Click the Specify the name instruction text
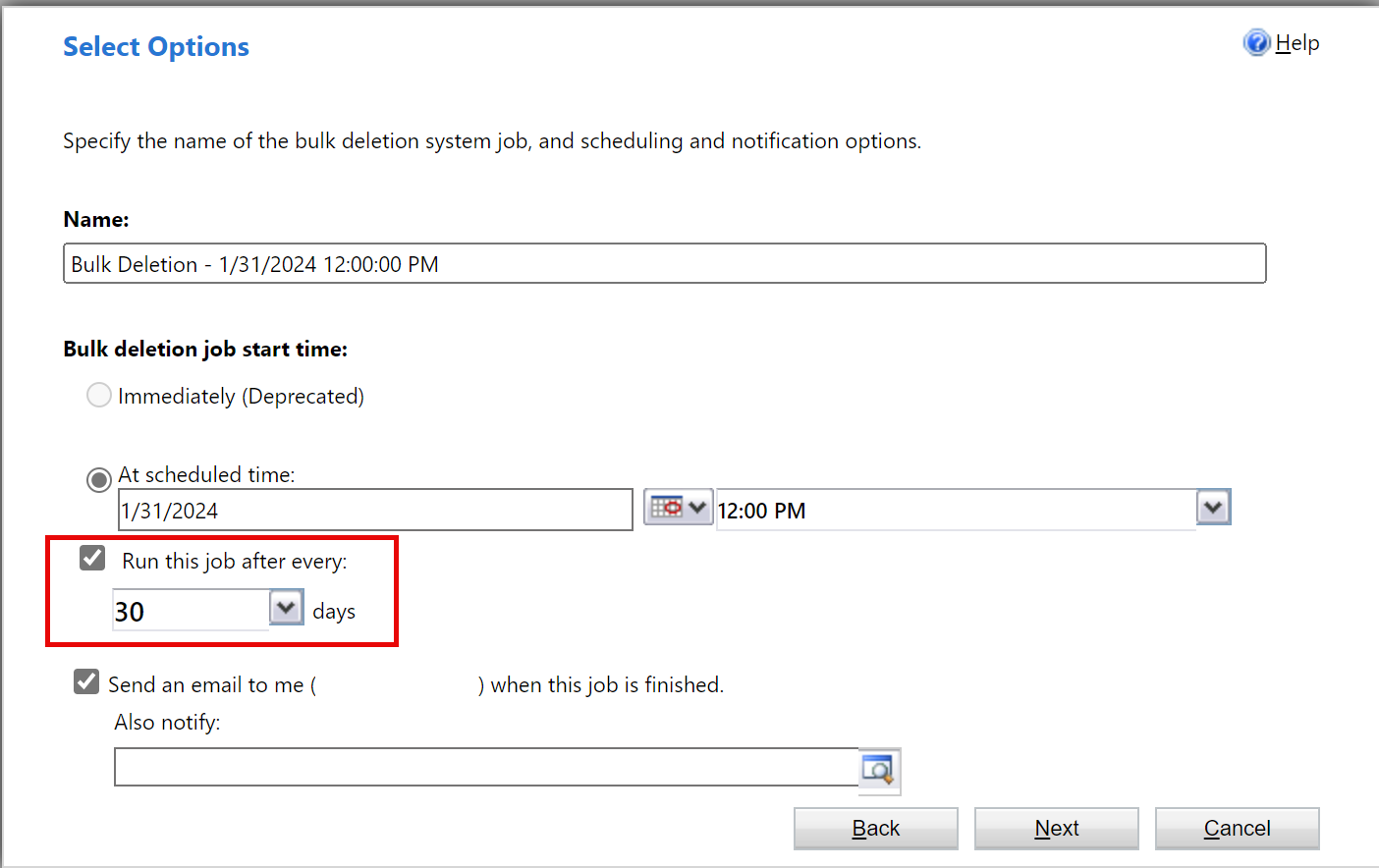The height and width of the screenshot is (868, 1379). (x=492, y=140)
